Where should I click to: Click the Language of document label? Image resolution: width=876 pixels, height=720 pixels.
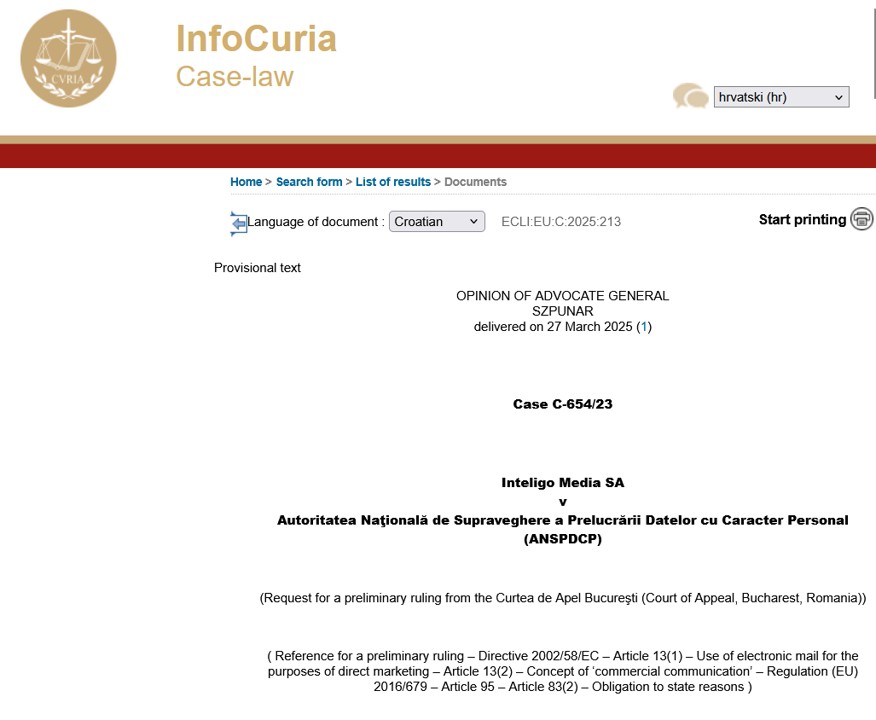(316, 222)
